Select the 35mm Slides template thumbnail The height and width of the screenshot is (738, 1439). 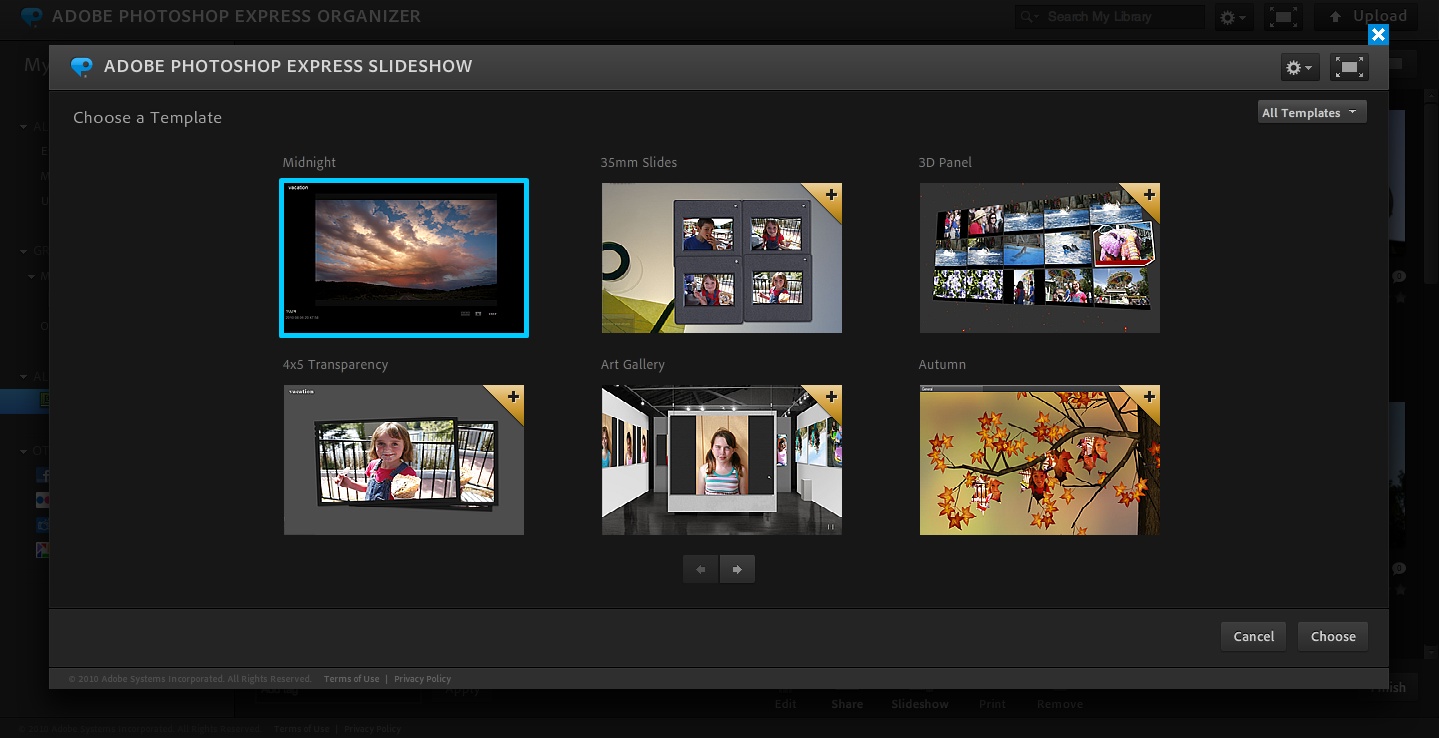point(722,258)
